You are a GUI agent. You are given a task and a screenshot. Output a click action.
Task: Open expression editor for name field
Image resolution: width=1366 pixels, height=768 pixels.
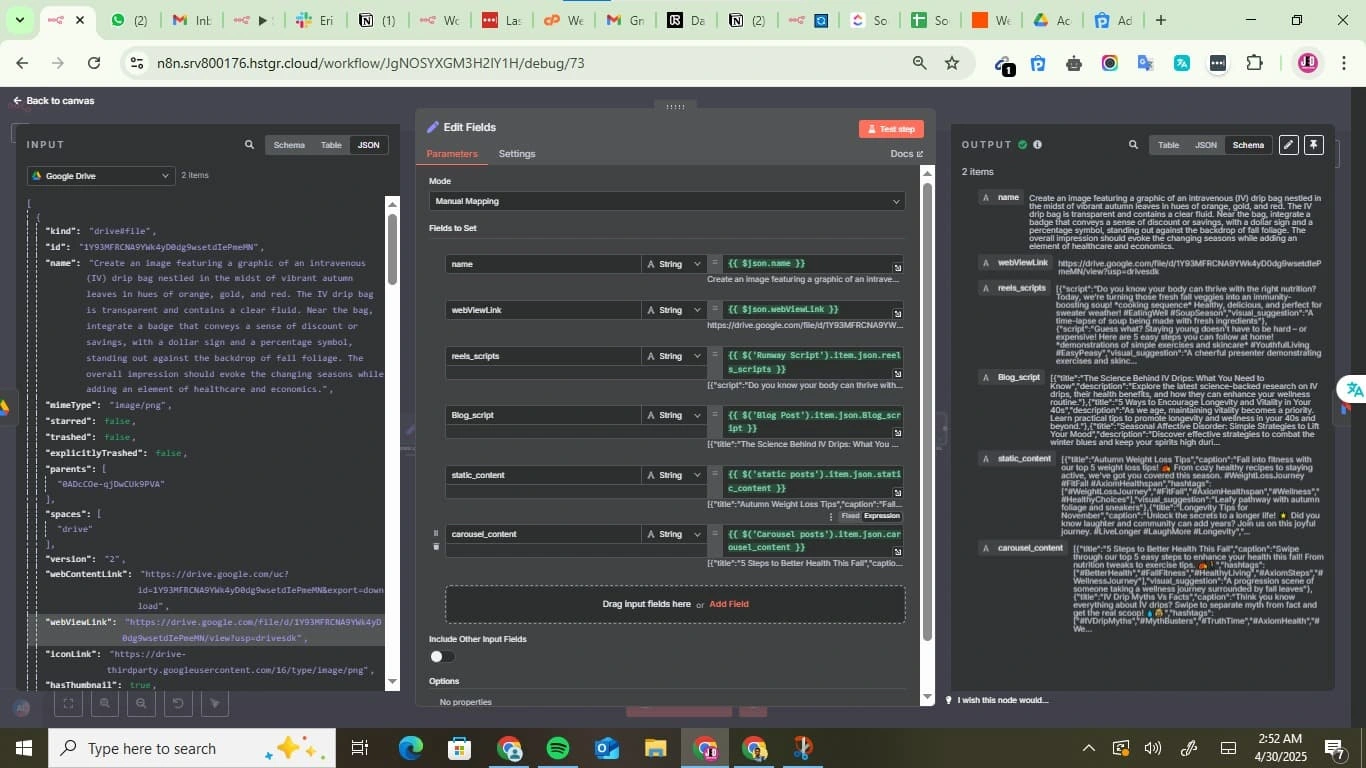pyautogui.click(x=897, y=268)
